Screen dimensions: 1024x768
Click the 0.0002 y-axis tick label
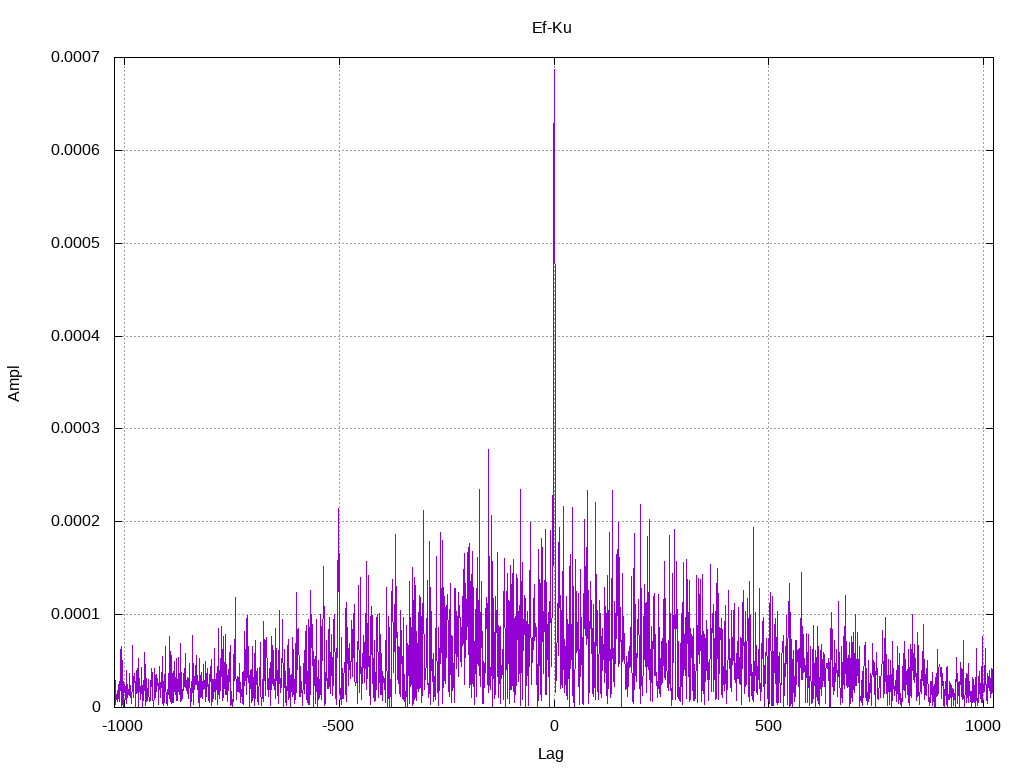tap(75, 521)
